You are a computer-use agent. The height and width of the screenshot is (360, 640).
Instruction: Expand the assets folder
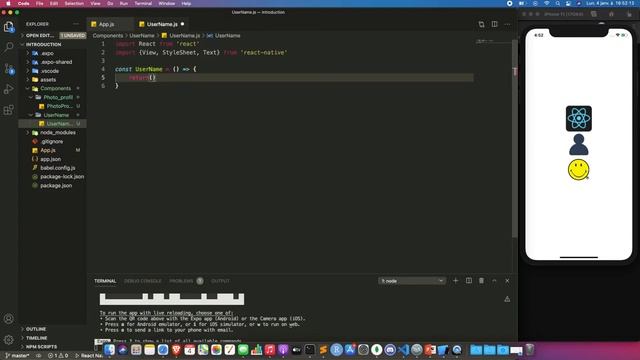(x=52, y=80)
